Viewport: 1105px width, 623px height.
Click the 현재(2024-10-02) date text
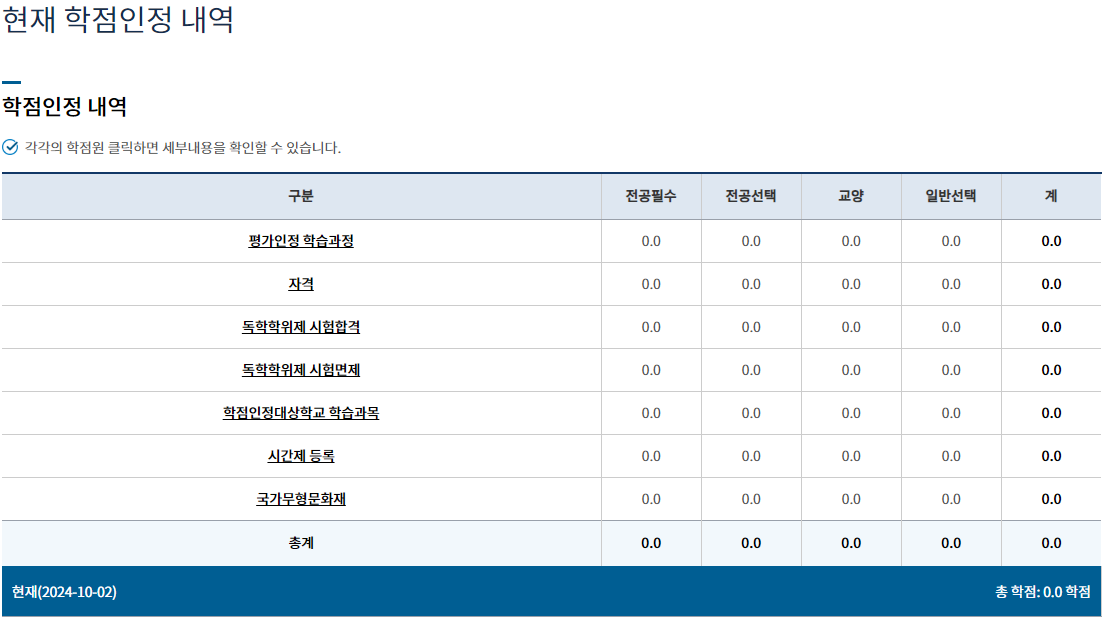coord(64,592)
